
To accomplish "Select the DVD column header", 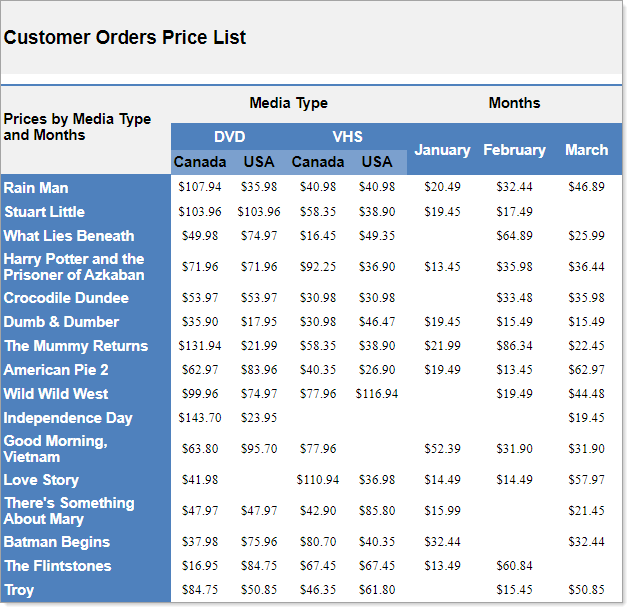I will coord(229,137).
